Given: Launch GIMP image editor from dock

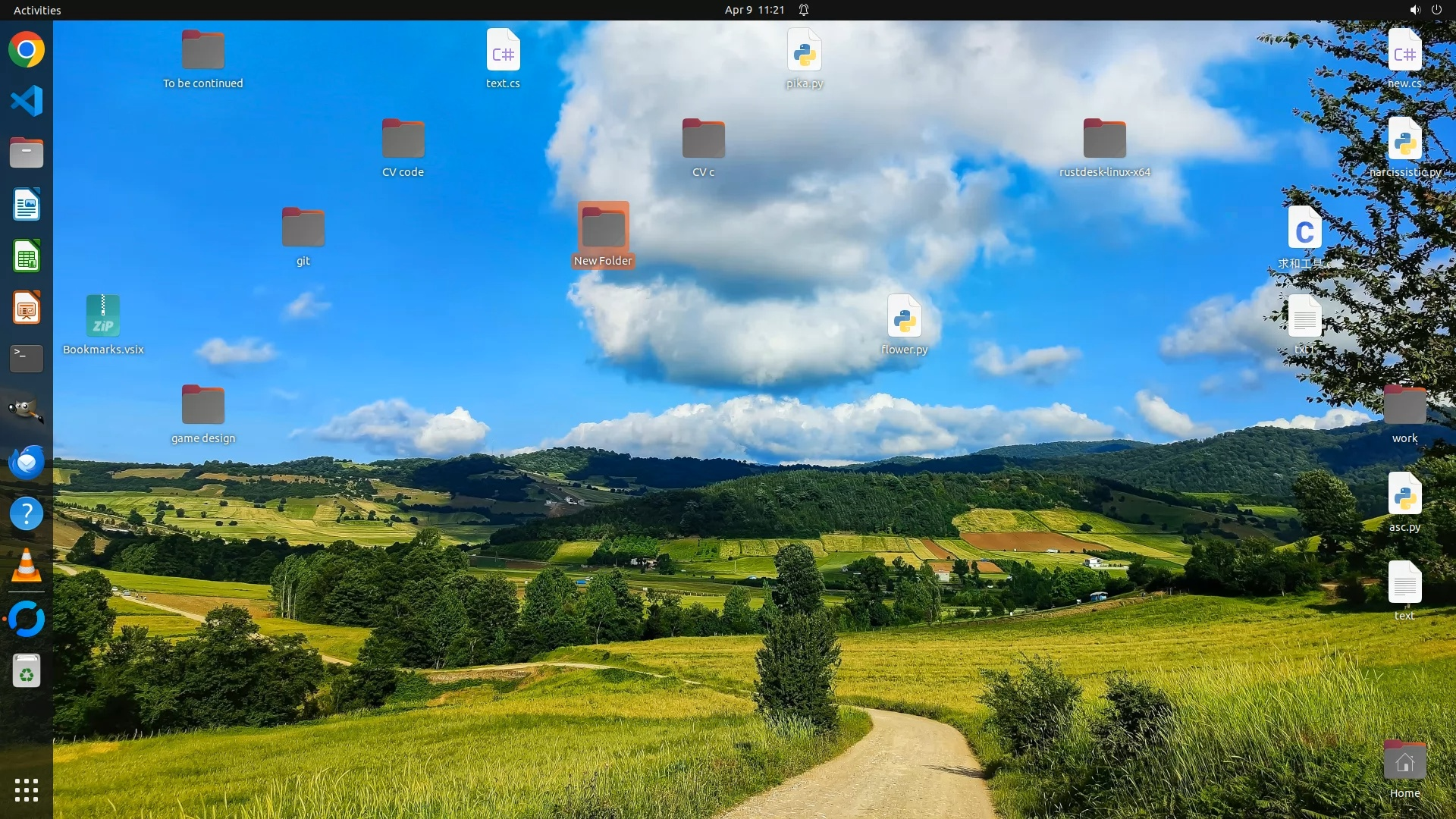Looking at the screenshot, I should (x=27, y=410).
